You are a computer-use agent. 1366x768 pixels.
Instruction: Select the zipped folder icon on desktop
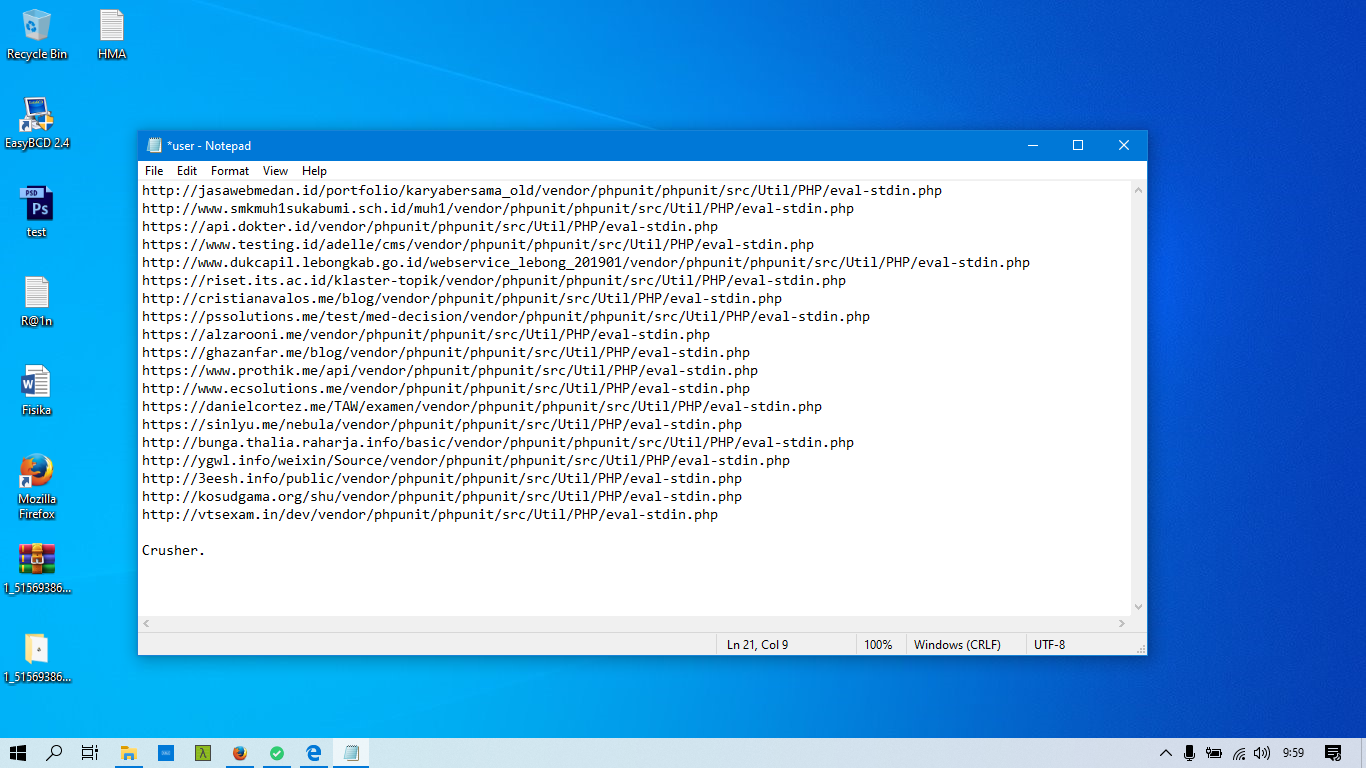[x=37, y=657]
